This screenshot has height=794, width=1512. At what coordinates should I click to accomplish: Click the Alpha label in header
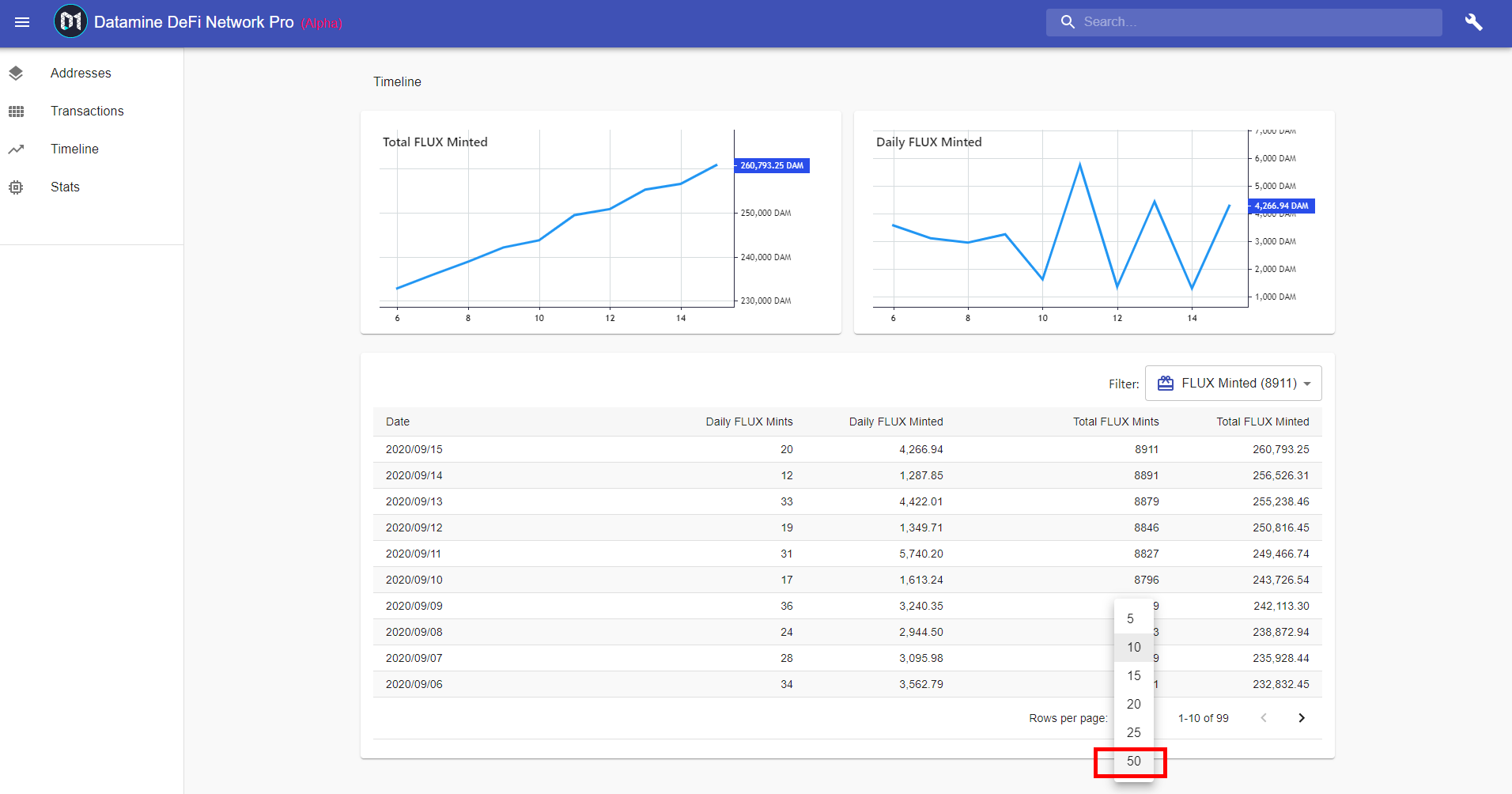coord(322,24)
